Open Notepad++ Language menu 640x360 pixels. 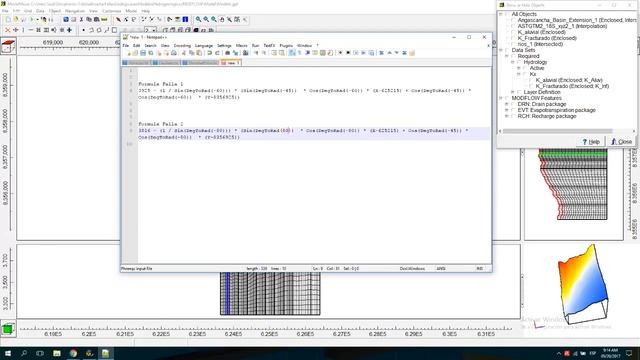(204, 46)
